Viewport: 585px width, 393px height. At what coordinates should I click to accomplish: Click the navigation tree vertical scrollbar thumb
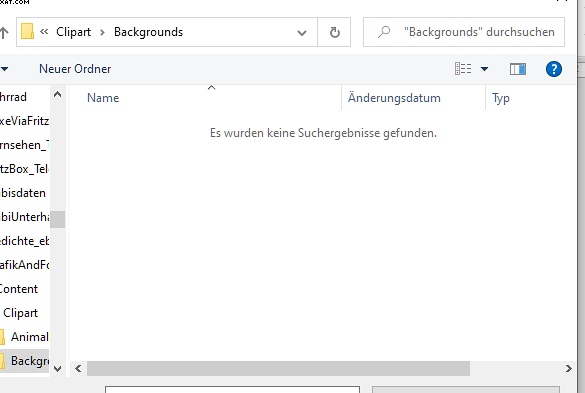point(57,219)
